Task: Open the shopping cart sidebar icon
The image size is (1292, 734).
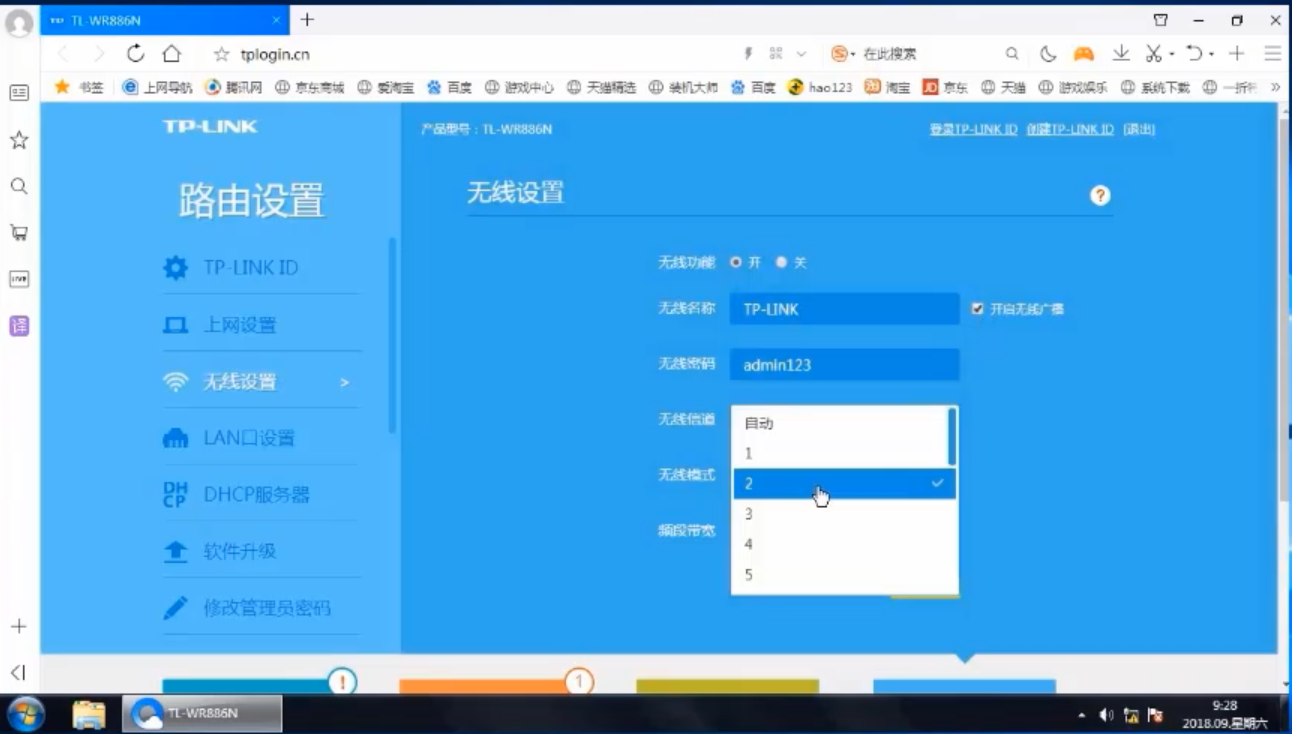Action: click(x=19, y=233)
